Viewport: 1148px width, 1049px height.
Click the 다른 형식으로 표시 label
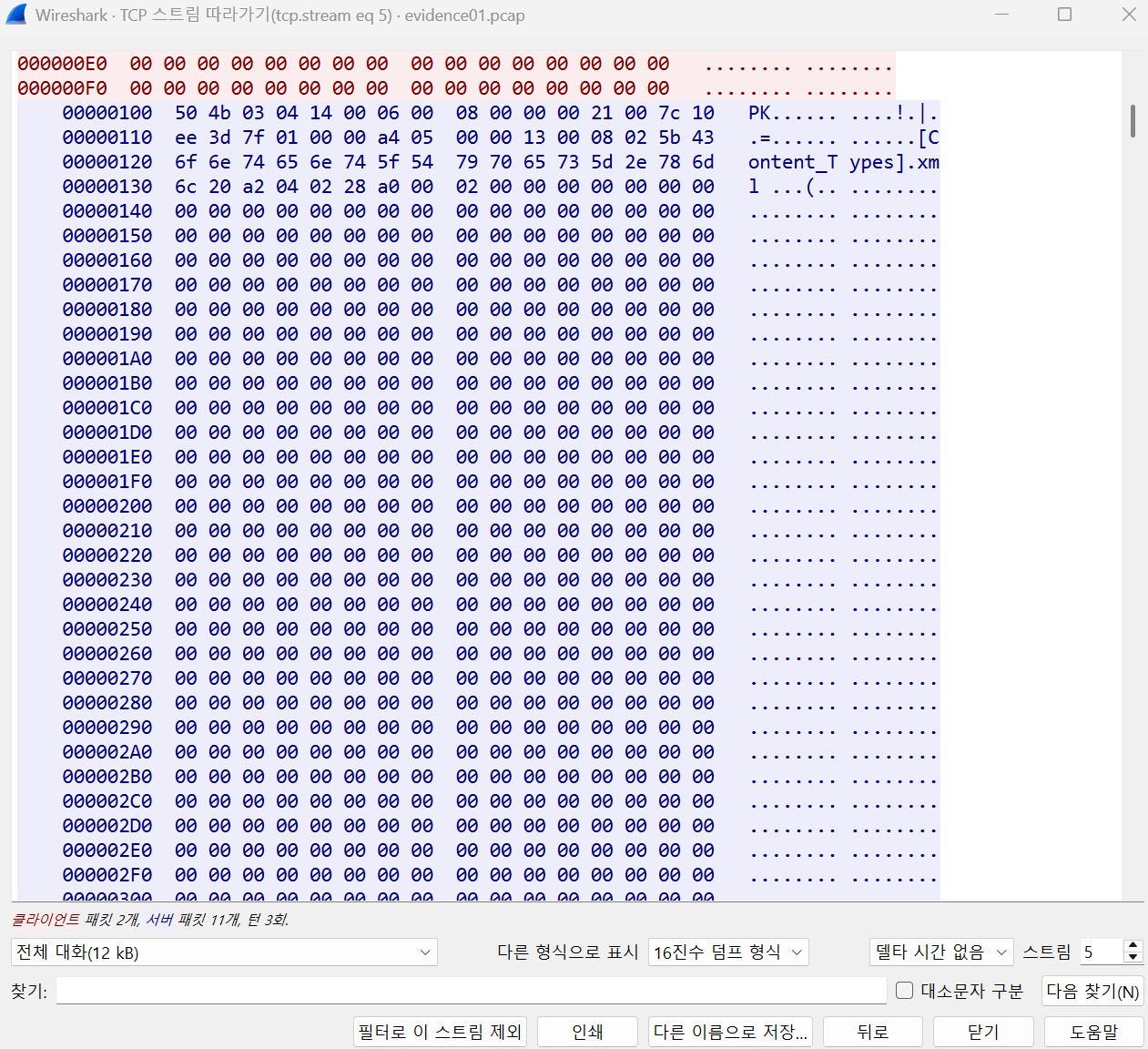[x=567, y=952]
